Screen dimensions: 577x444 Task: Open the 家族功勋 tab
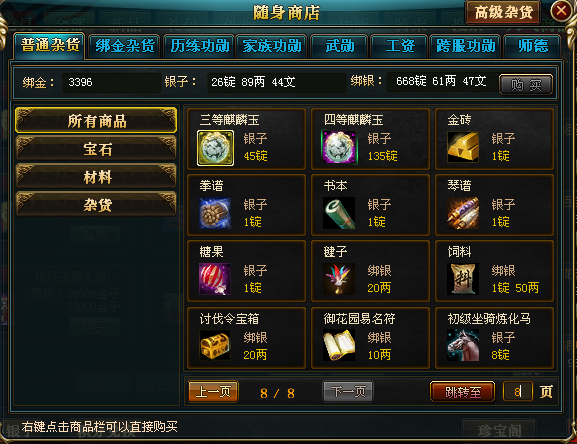[272, 46]
